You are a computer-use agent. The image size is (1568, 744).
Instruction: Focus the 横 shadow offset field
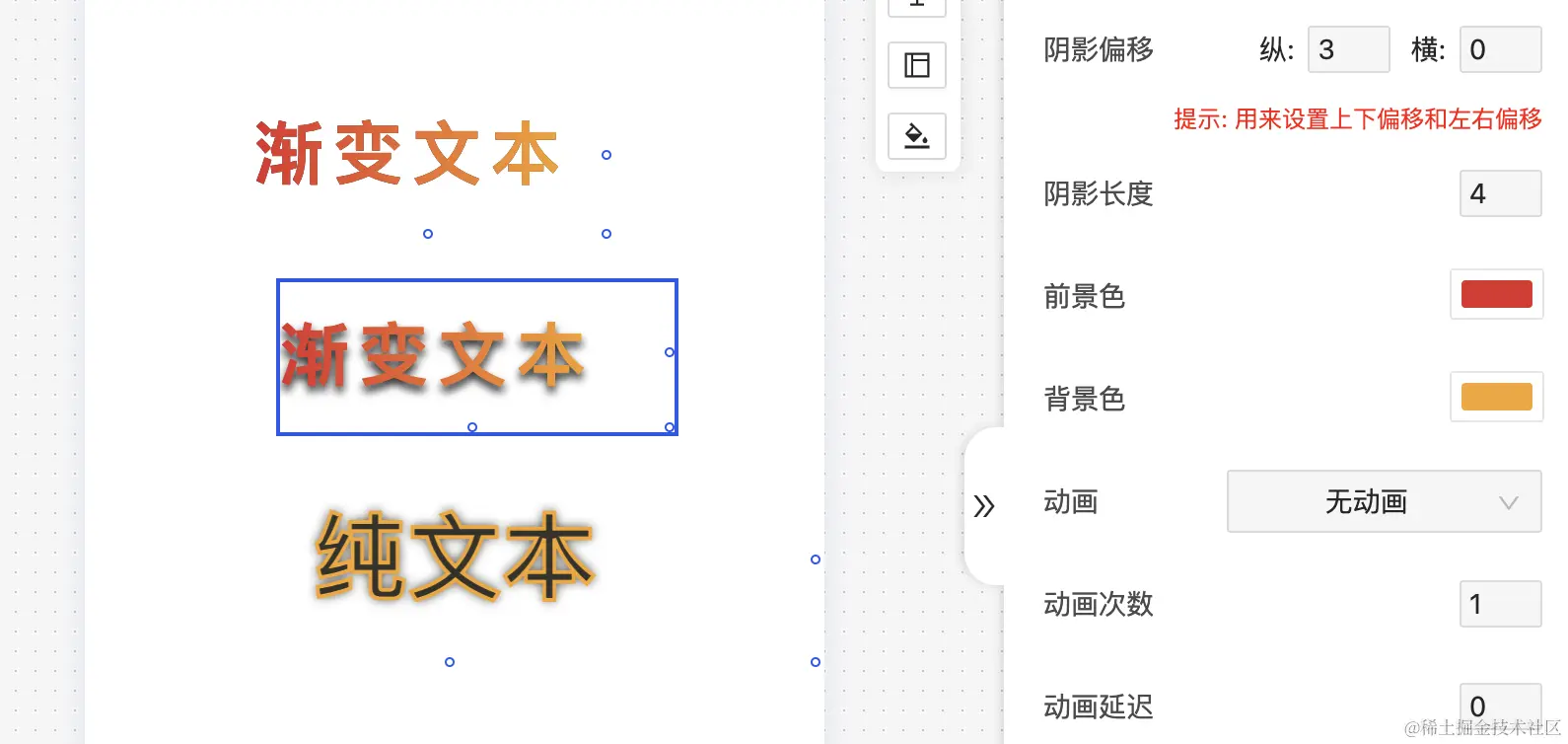1500,49
